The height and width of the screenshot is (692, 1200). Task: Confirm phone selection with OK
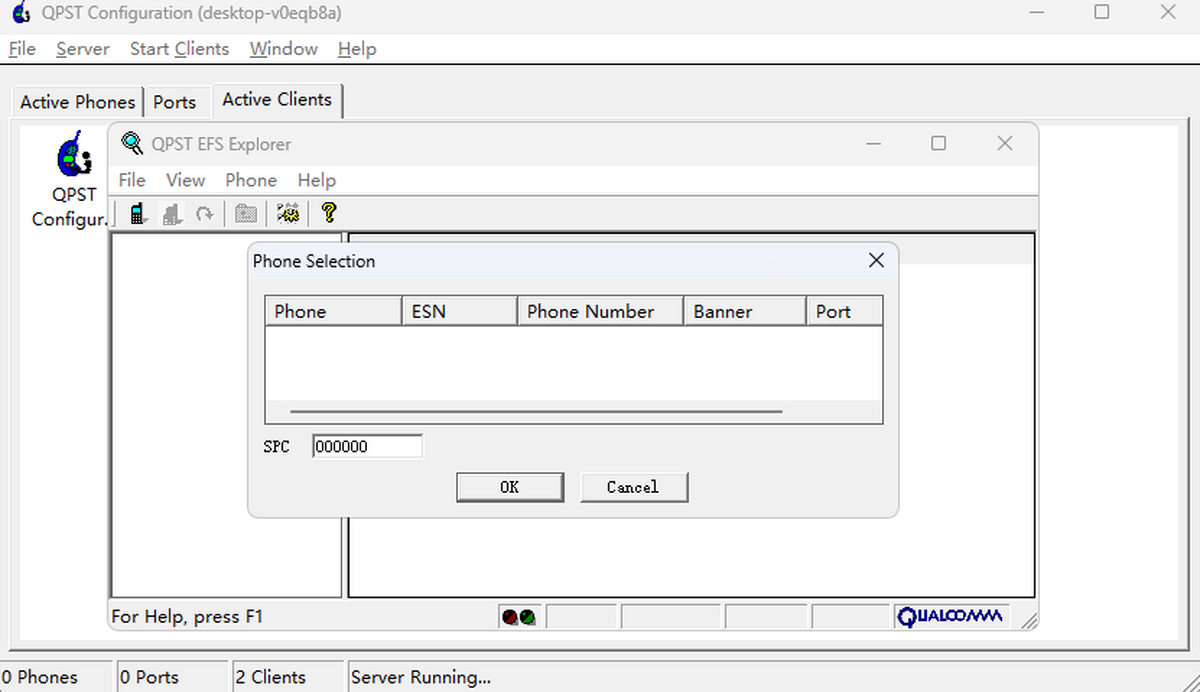point(509,487)
